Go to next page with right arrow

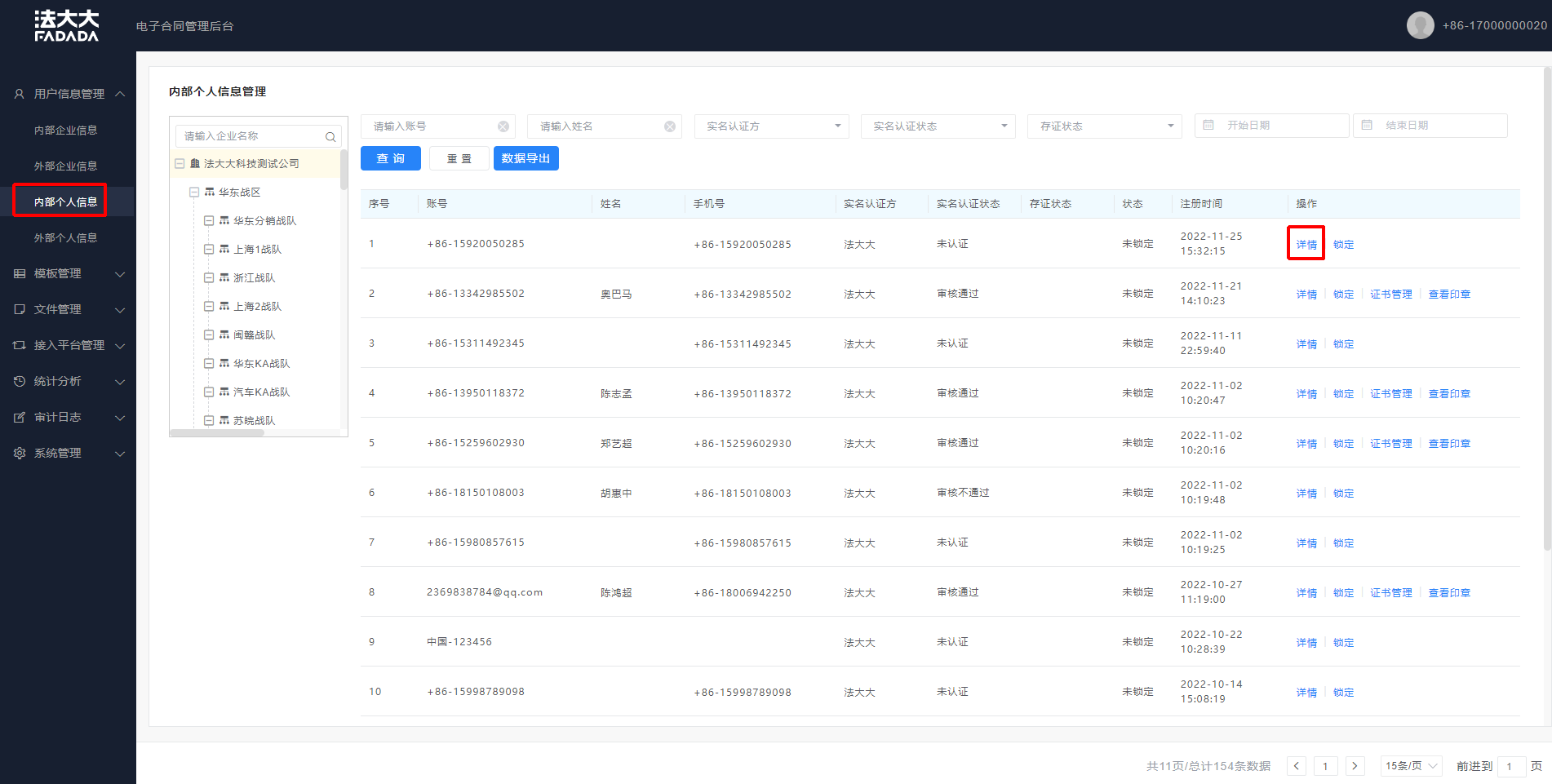pos(1355,766)
